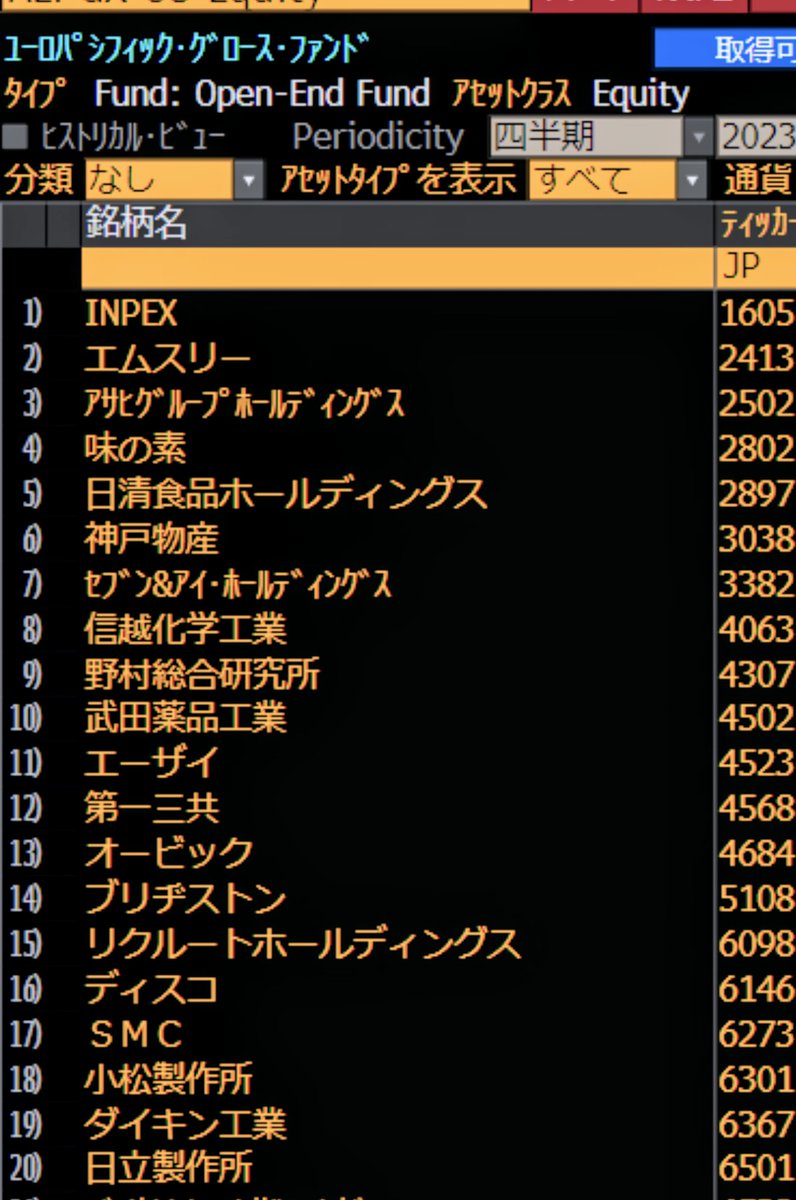Click row number 1) beside INPEX
Image resolution: width=796 pixels, height=1200 pixels.
coord(33,314)
